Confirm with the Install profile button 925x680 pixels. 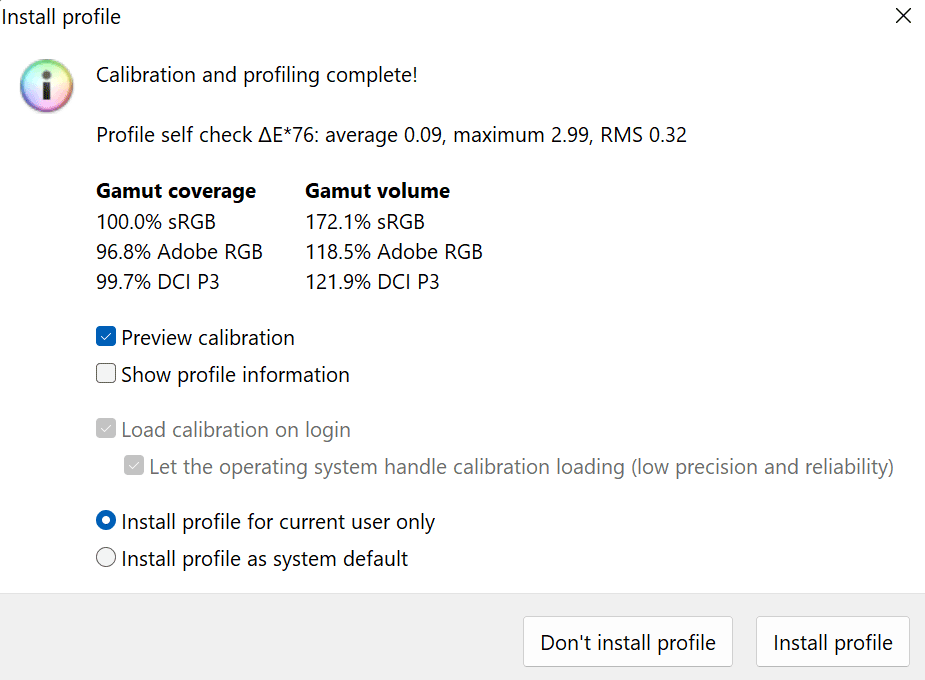coord(832,642)
